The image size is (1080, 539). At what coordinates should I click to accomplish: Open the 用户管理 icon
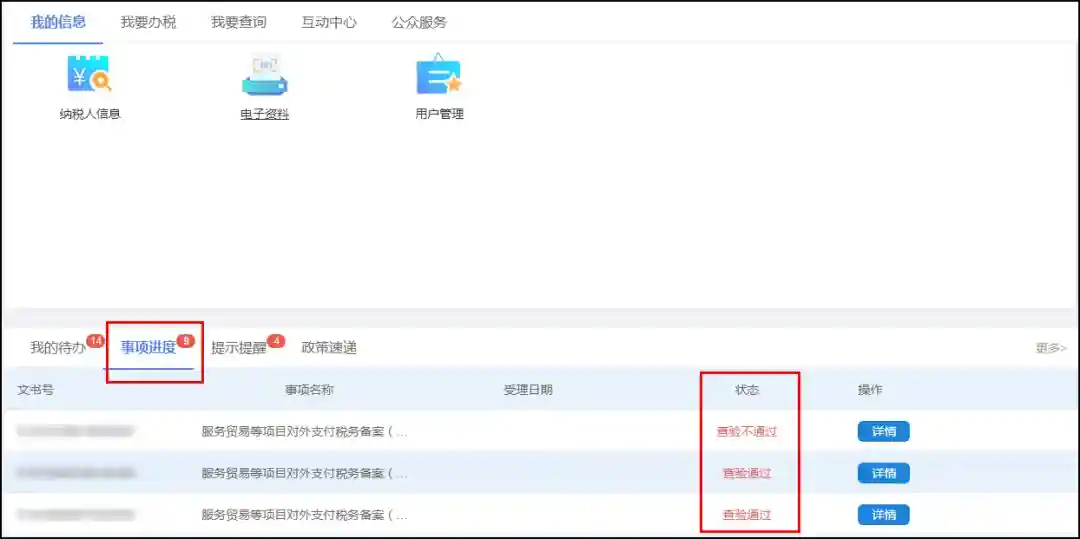pos(439,75)
